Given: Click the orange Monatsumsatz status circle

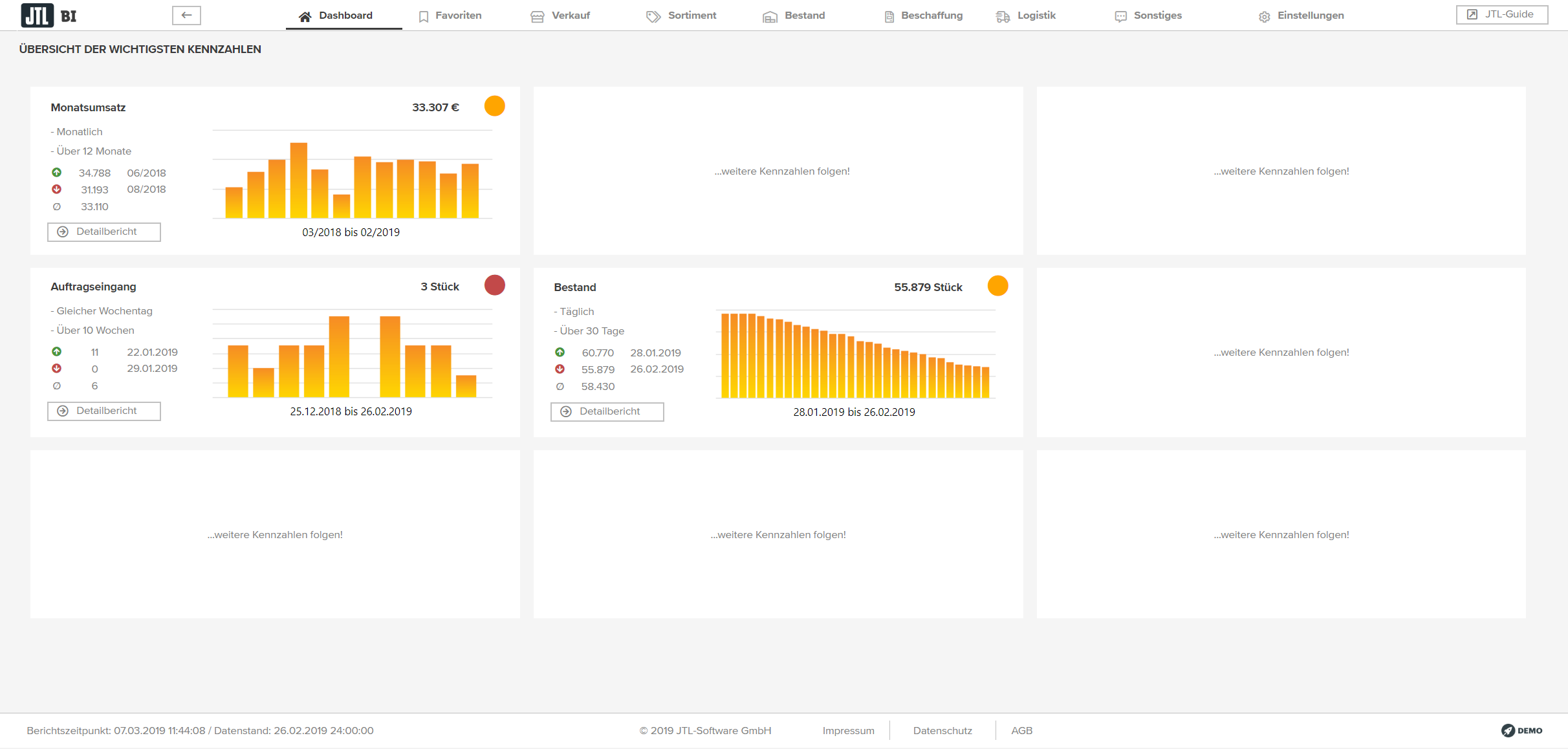Looking at the screenshot, I should (494, 106).
